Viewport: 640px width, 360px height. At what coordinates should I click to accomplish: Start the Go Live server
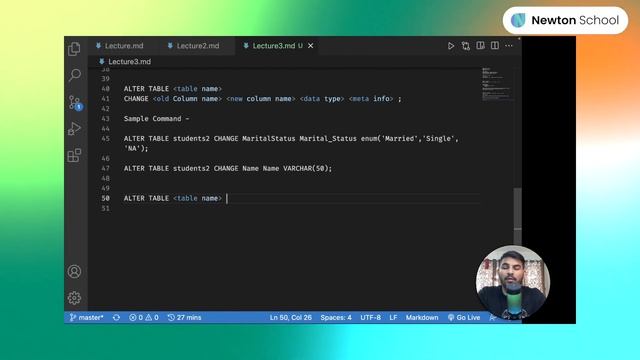pyautogui.click(x=464, y=318)
